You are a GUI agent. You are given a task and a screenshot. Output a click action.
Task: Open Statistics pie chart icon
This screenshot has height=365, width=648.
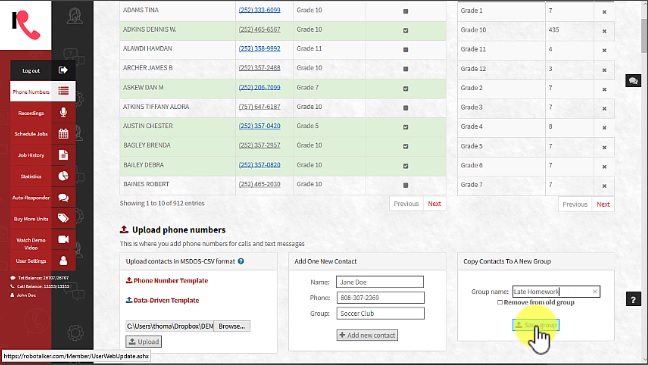(x=63, y=176)
